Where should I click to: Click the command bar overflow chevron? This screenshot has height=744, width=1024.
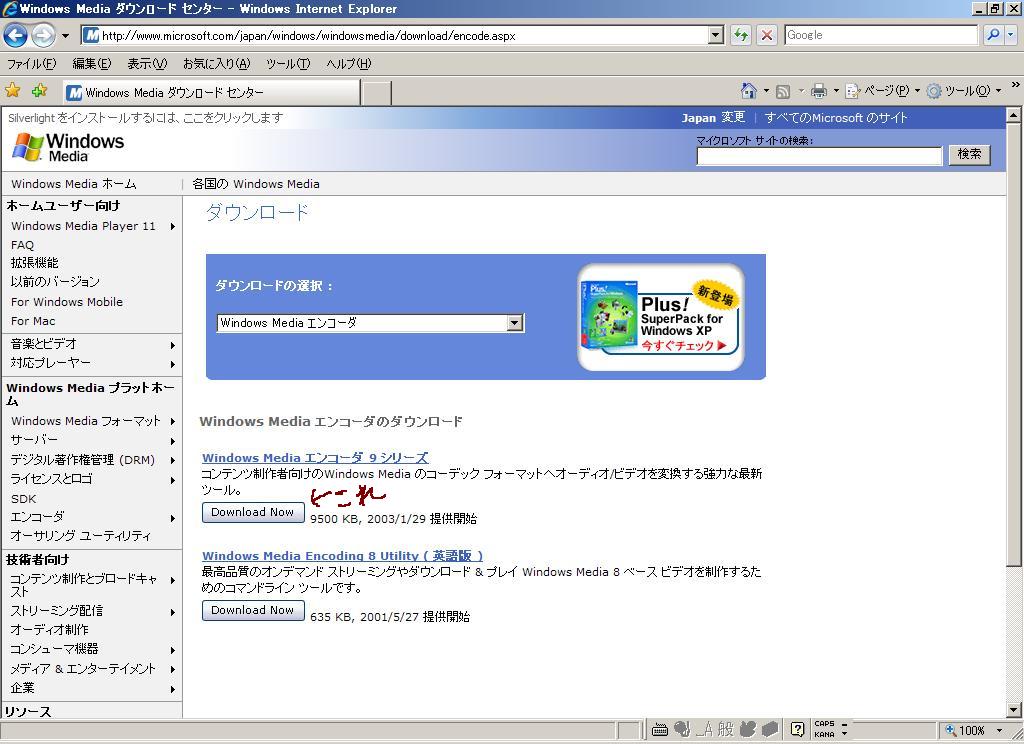(x=1015, y=85)
